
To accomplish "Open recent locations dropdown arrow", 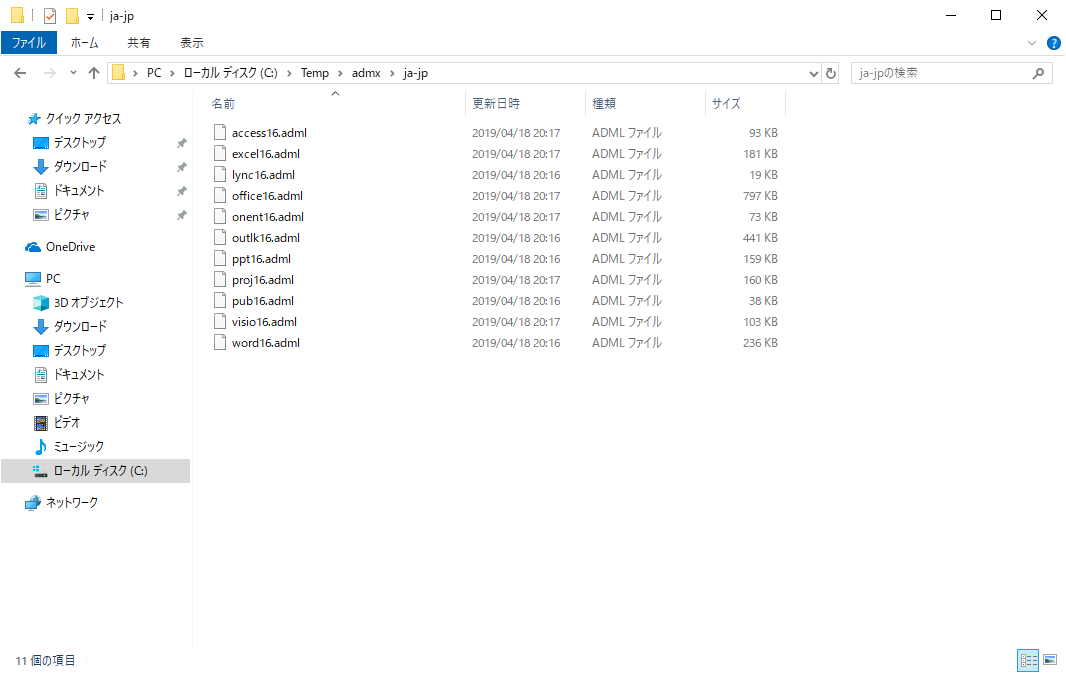I will (x=73, y=73).
